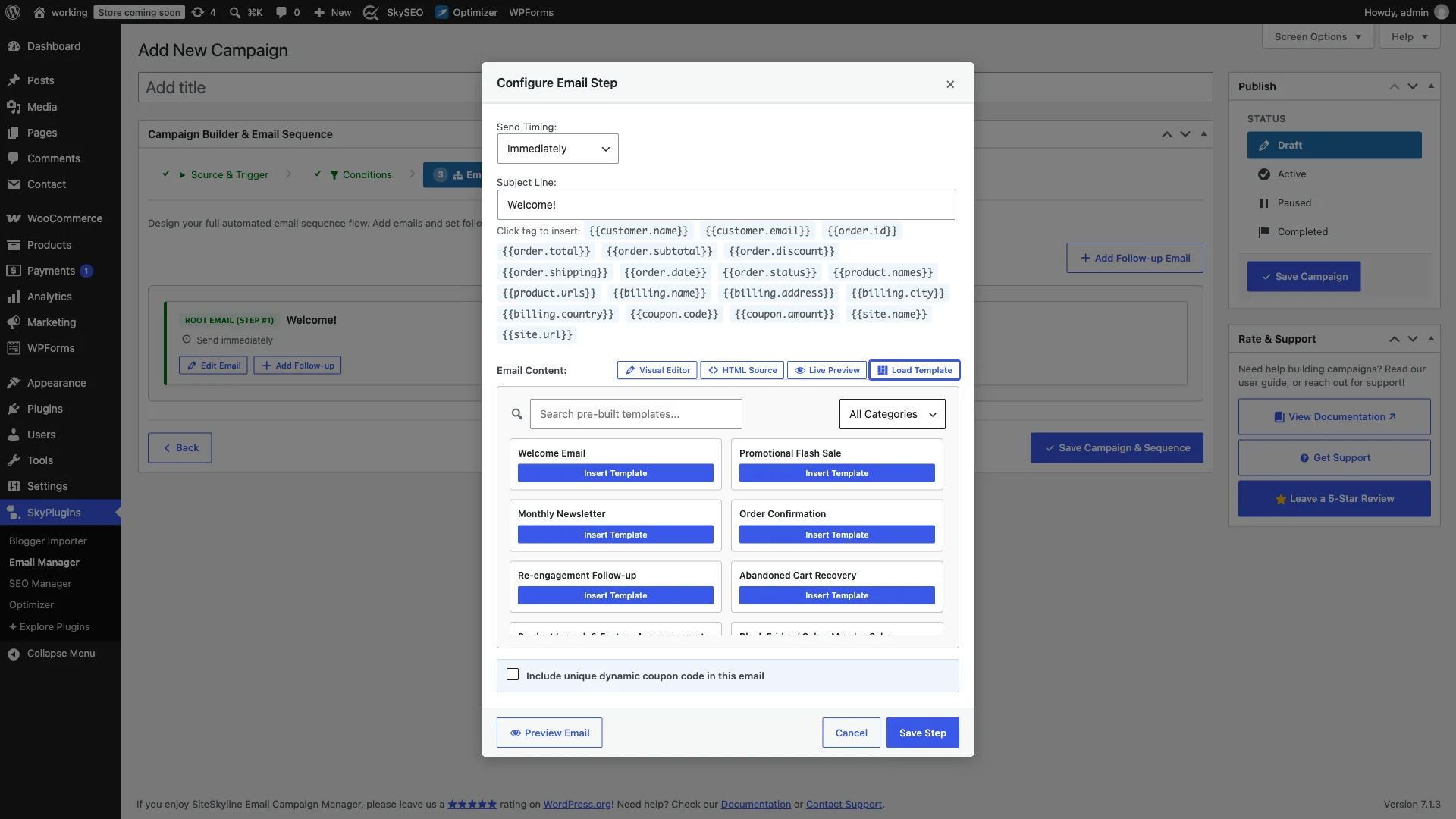
Task: Open the Load Template tab
Action: pyautogui.click(x=915, y=370)
